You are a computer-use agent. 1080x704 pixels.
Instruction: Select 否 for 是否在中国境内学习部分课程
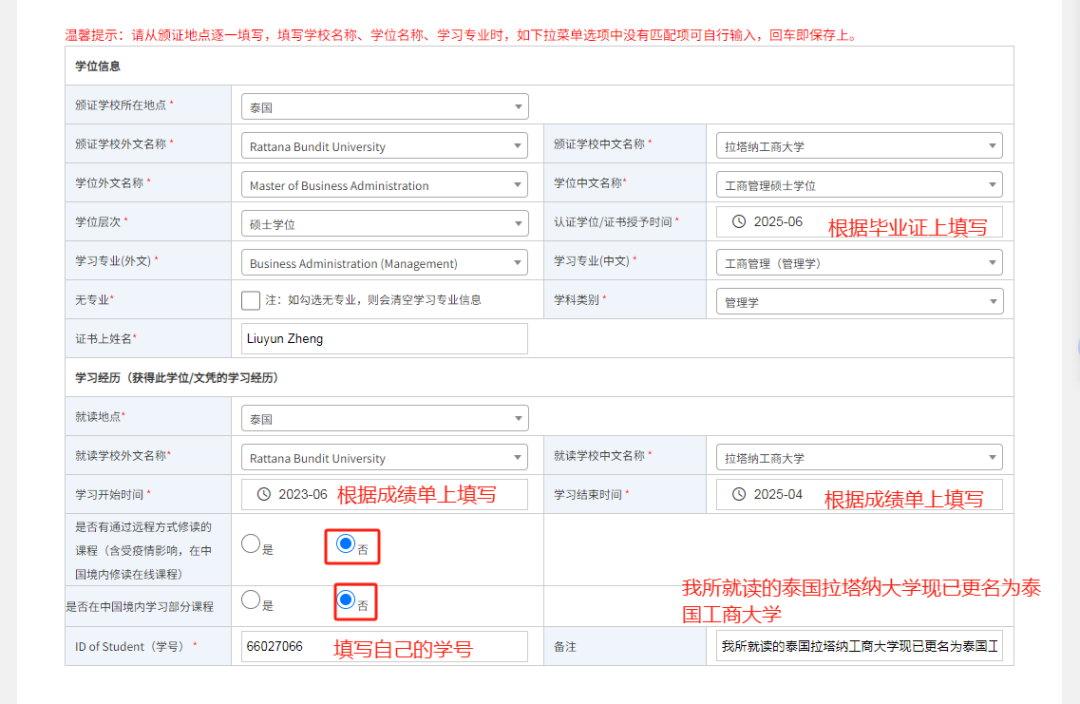[x=346, y=601]
